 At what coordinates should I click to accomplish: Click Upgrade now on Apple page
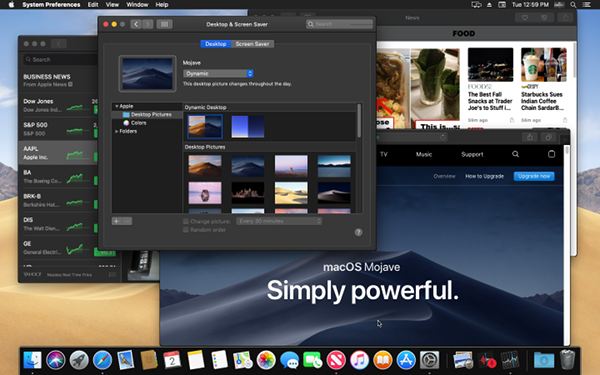pos(534,176)
